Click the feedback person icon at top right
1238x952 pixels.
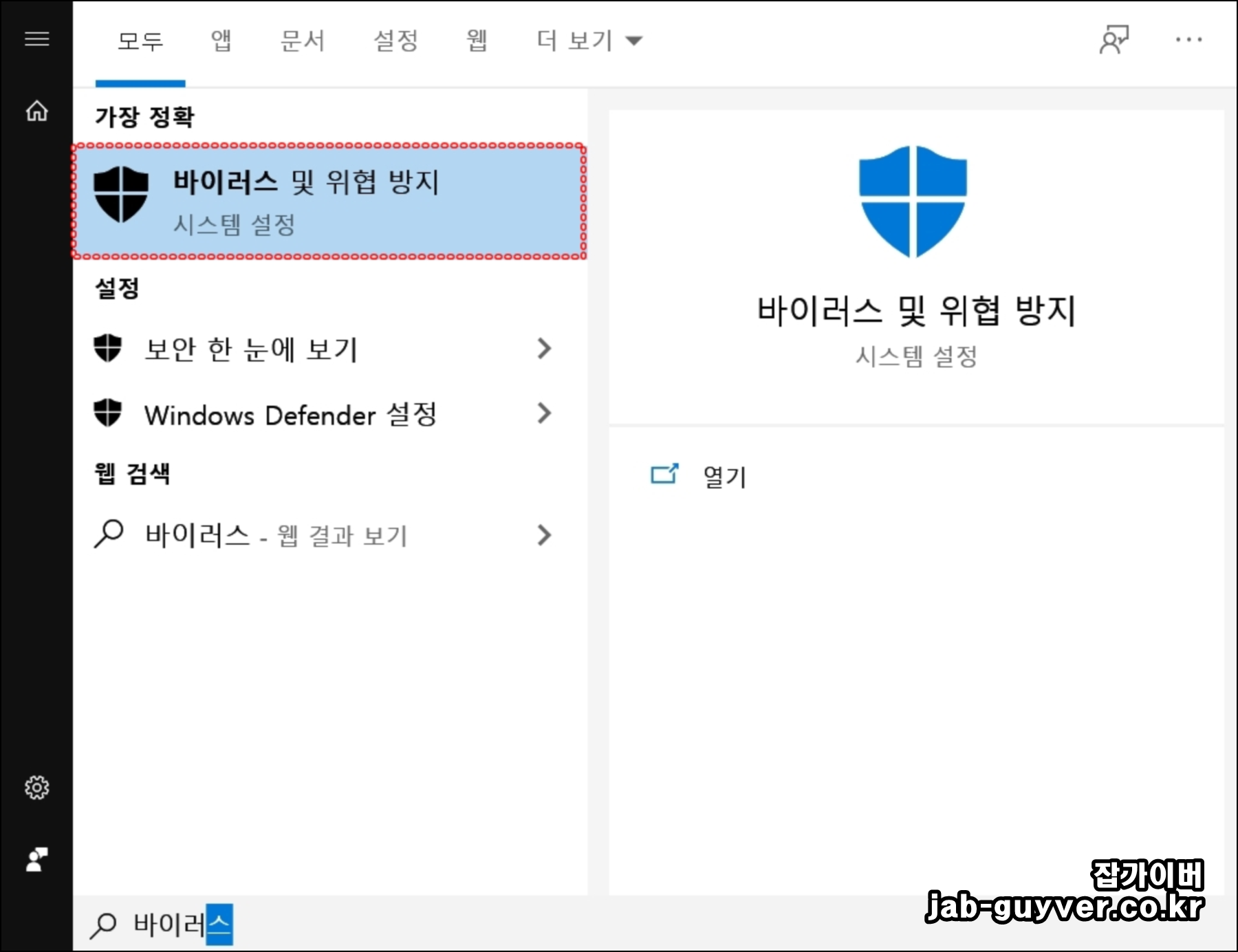click(1114, 40)
